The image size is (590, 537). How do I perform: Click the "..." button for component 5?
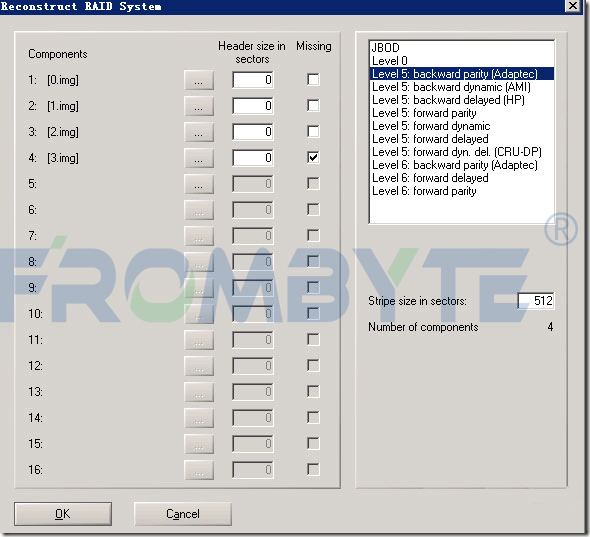199,184
